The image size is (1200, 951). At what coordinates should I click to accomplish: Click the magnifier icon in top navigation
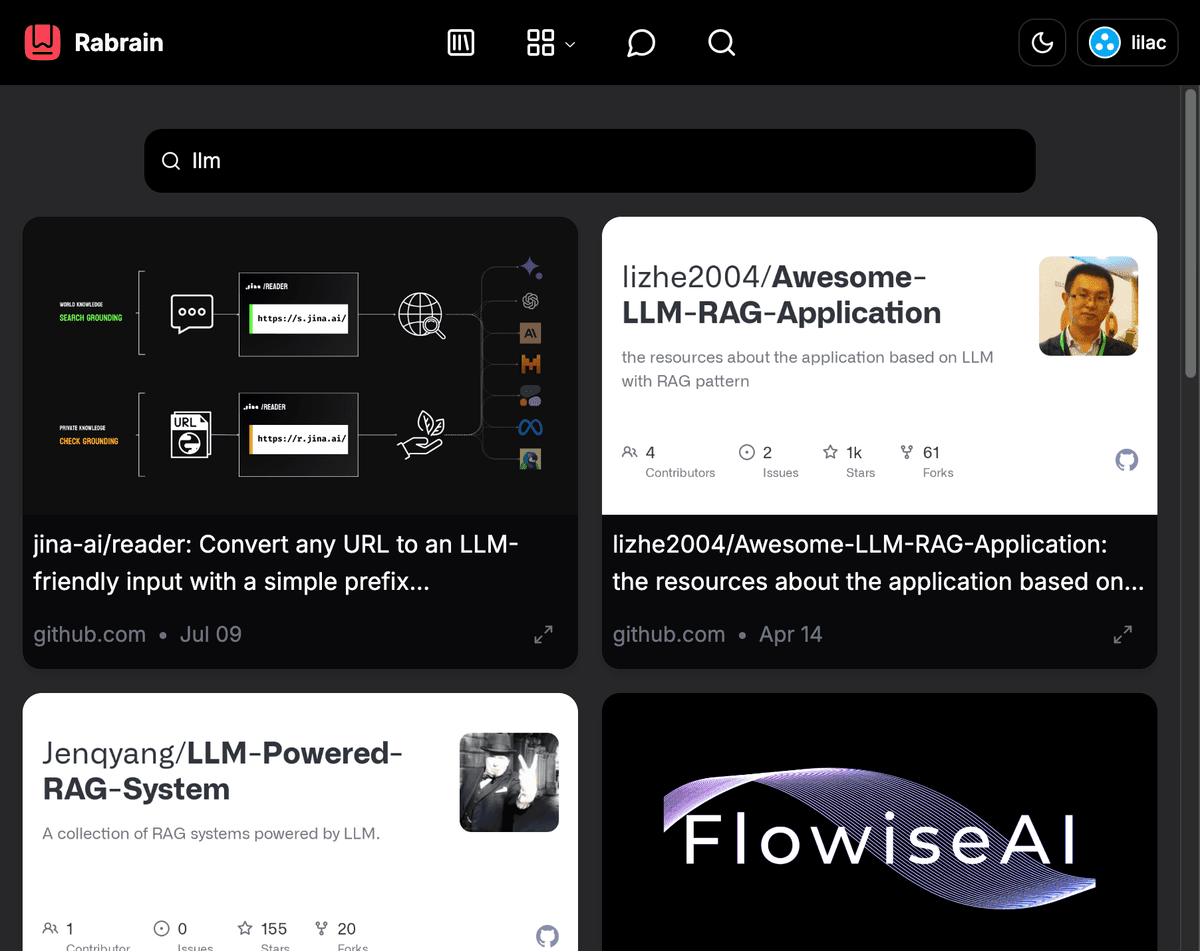721,42
